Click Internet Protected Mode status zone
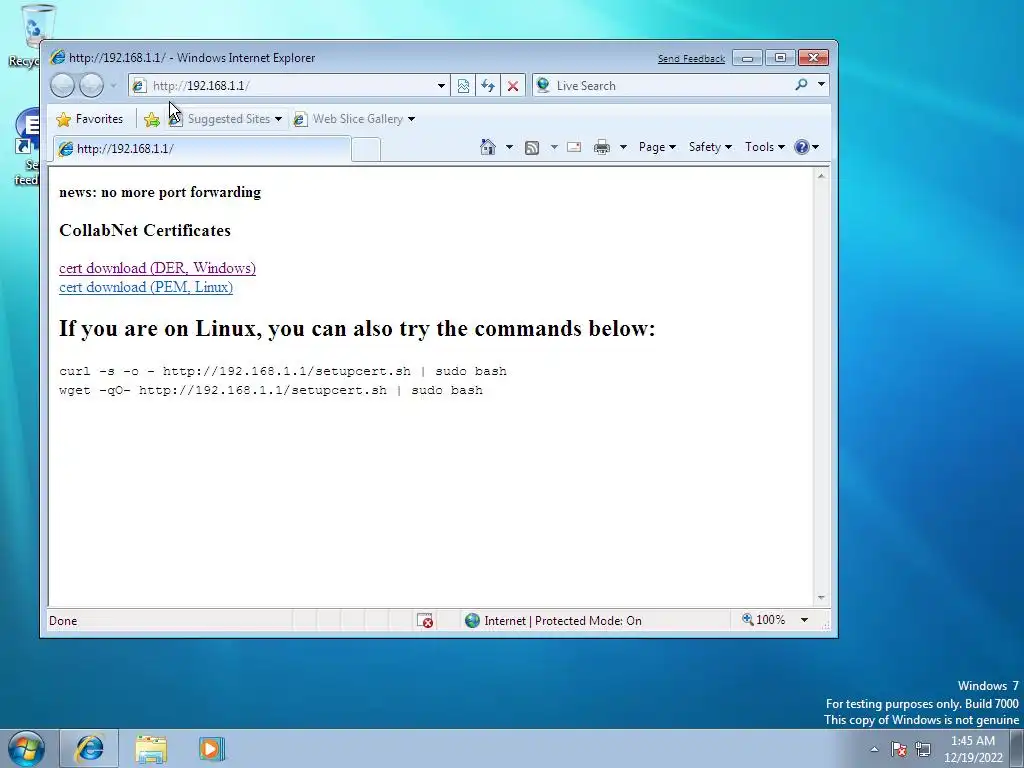The height and width of the screenshot is (768, 1024). pos(552,620)
